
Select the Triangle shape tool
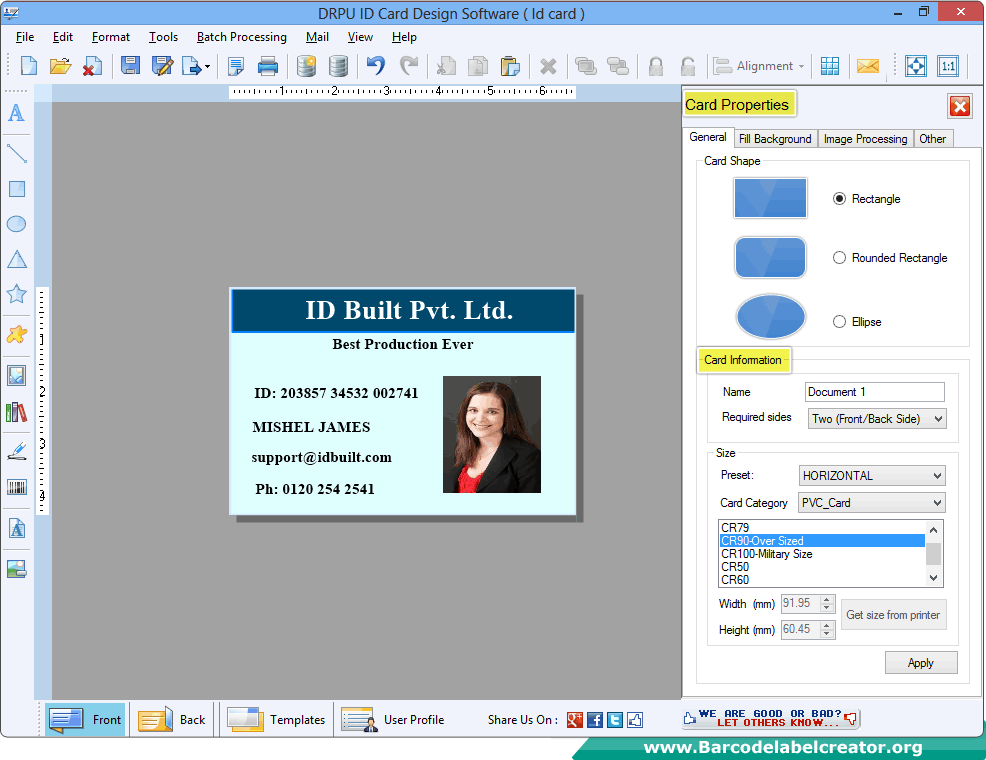pos(17,259)
